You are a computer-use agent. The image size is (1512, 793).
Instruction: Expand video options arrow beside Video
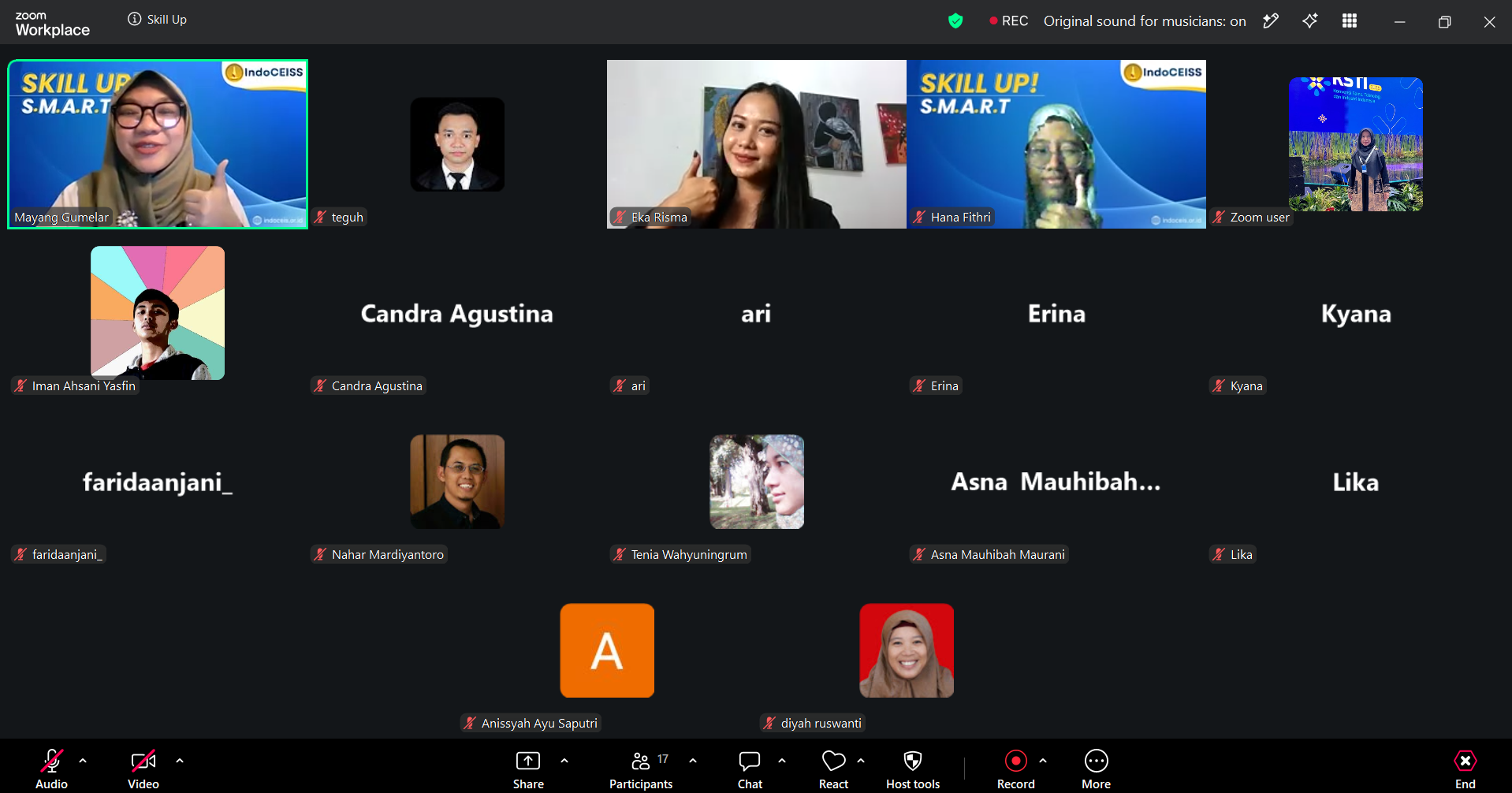180,761
